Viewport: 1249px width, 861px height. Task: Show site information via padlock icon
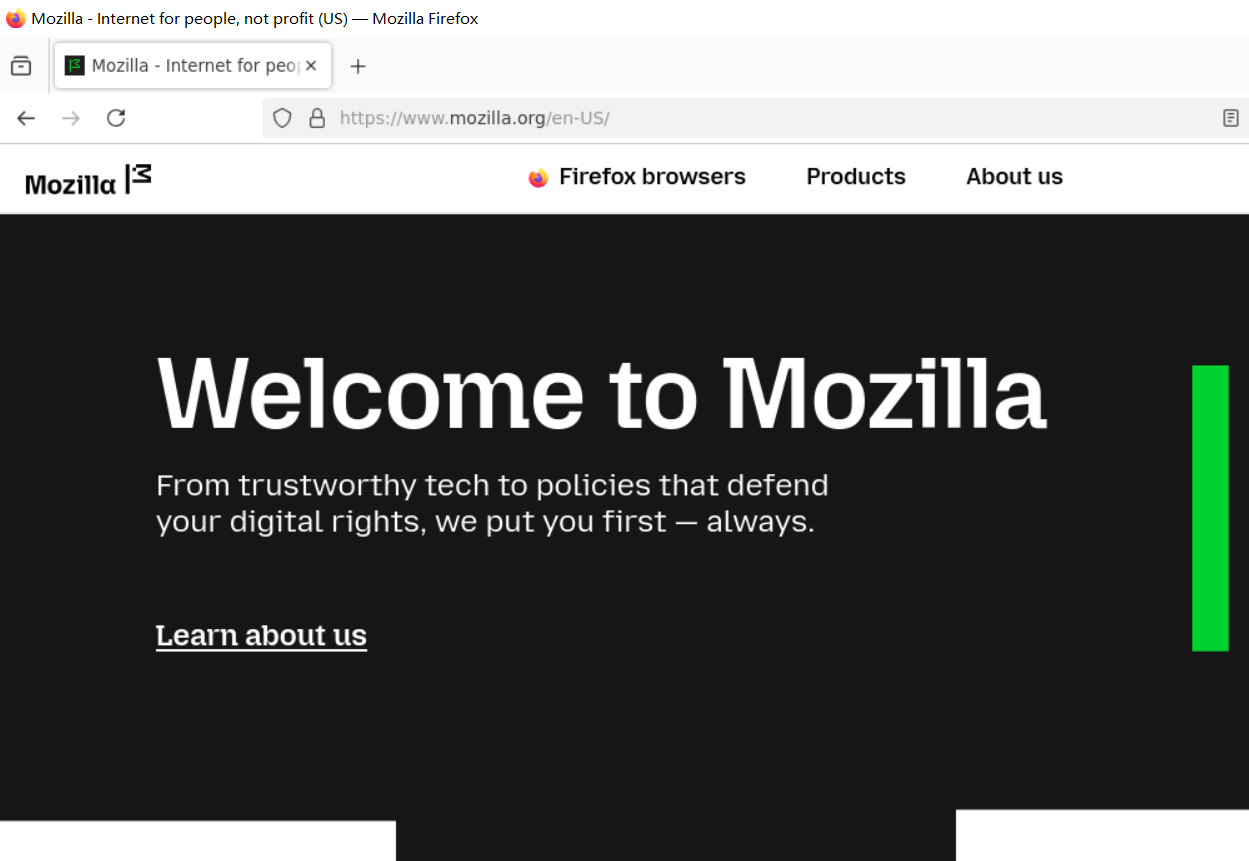click(317, 118)
